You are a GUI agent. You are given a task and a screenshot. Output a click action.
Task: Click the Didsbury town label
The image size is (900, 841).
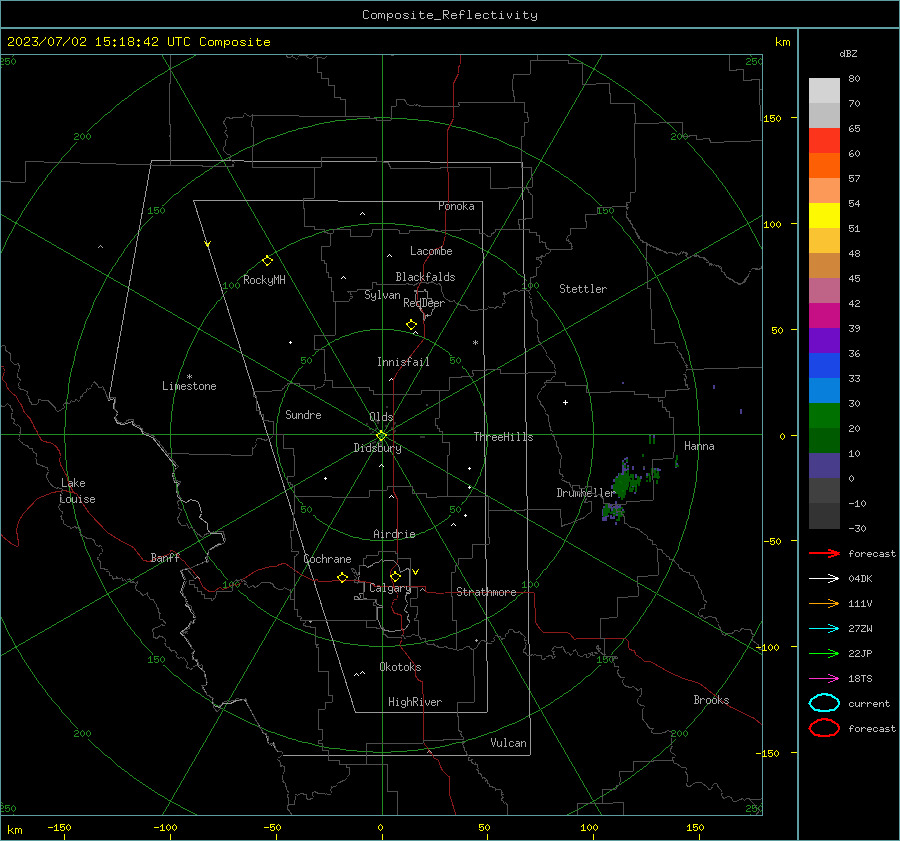[x=377, y=448]
